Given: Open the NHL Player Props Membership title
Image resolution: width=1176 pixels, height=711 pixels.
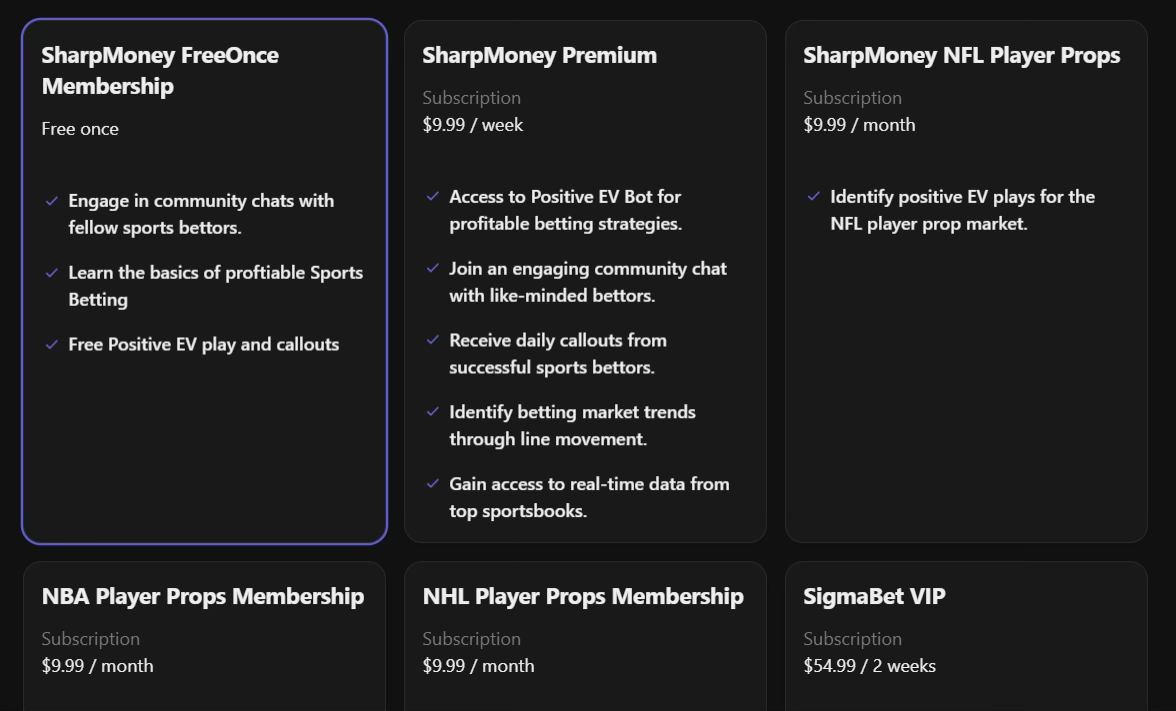Looking at the screenshot, I should [583, 596].
